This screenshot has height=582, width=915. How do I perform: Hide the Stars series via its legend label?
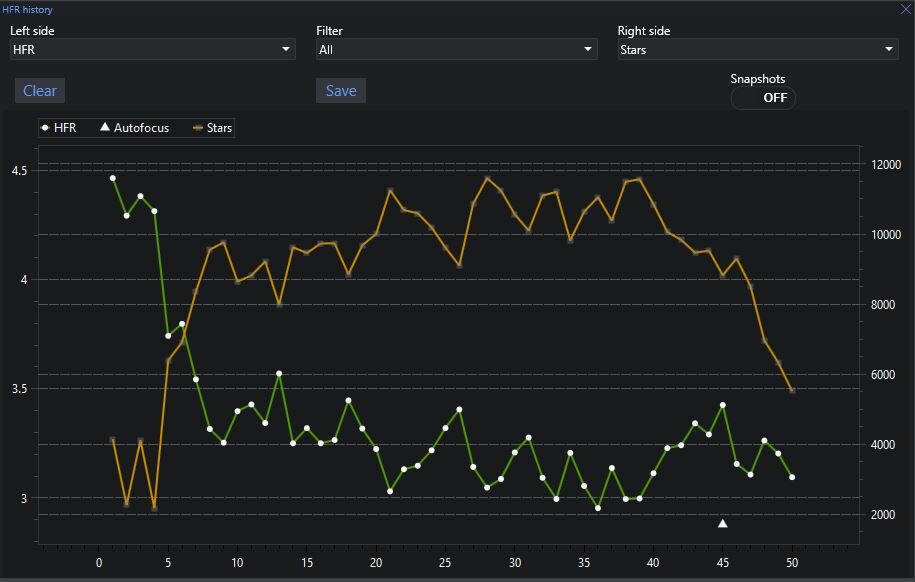(220, 128)
